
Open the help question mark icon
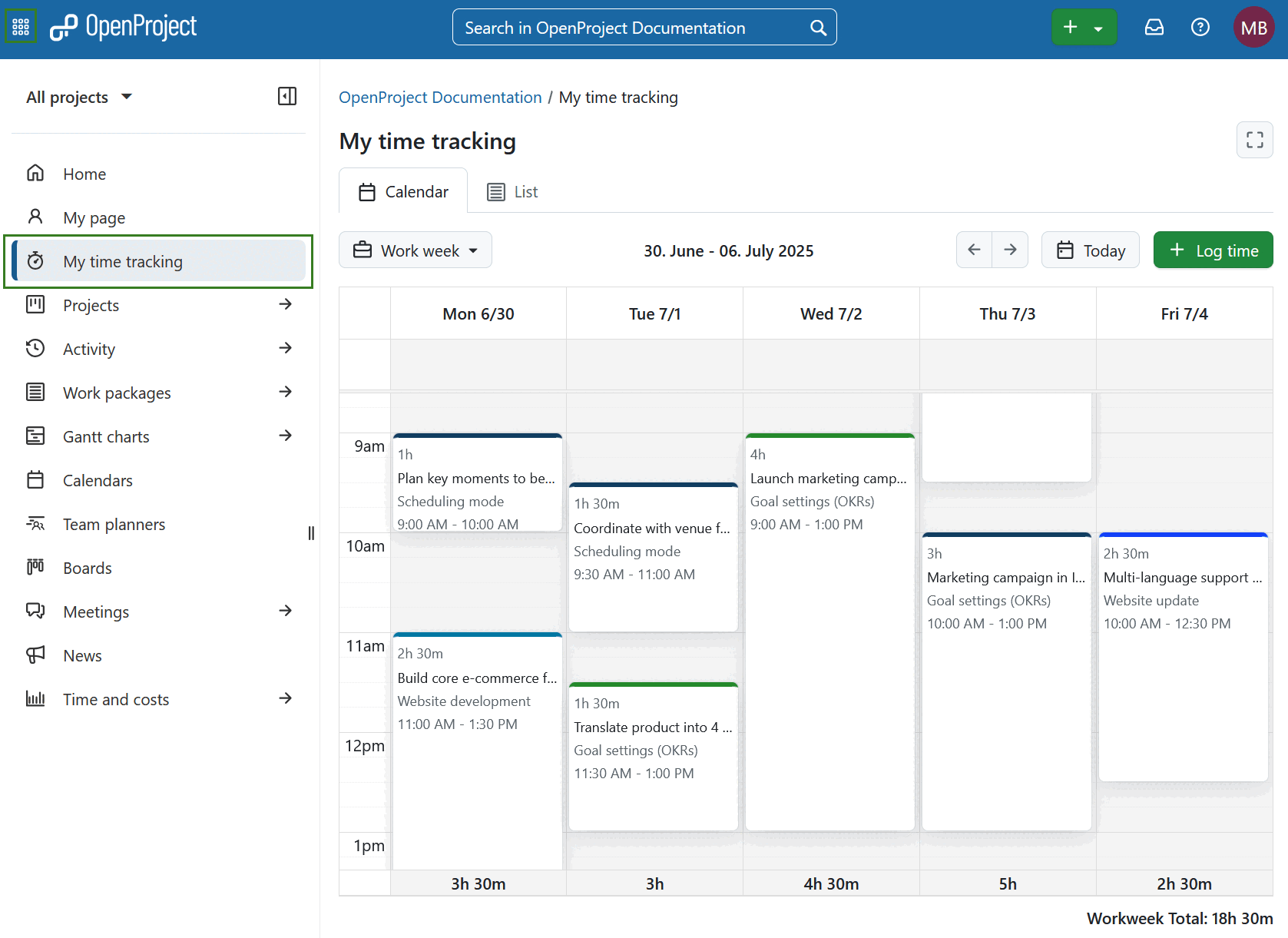tap(1200, 27)
